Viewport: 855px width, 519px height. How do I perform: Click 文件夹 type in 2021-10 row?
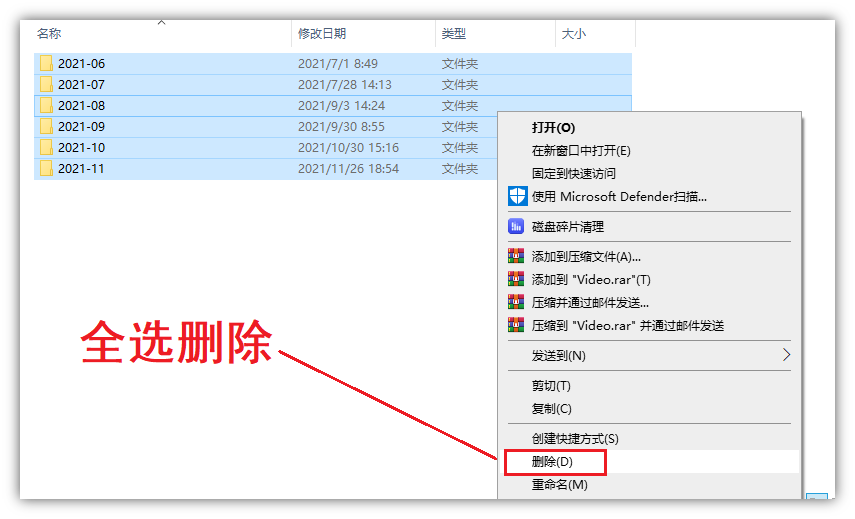[460, 148]
